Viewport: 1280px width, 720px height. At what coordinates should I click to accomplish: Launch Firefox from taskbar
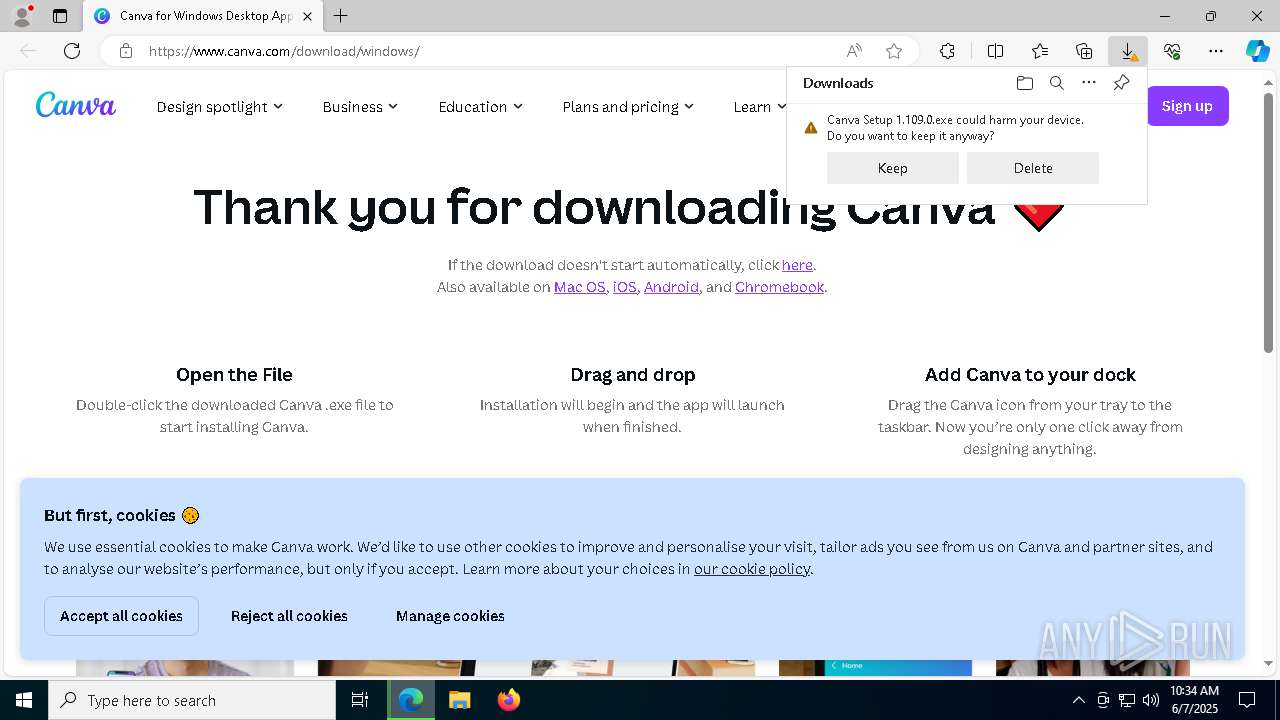[x=508, y=700]
